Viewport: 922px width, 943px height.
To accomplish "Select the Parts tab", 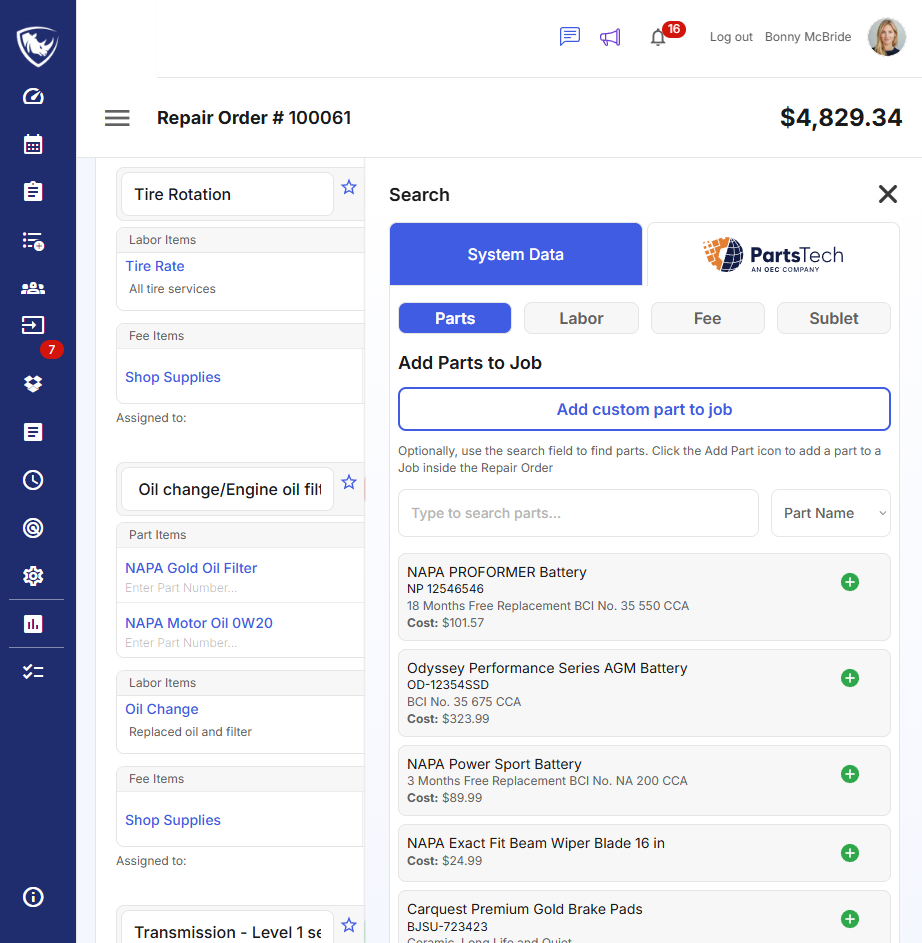I will (x=455, y=318).
